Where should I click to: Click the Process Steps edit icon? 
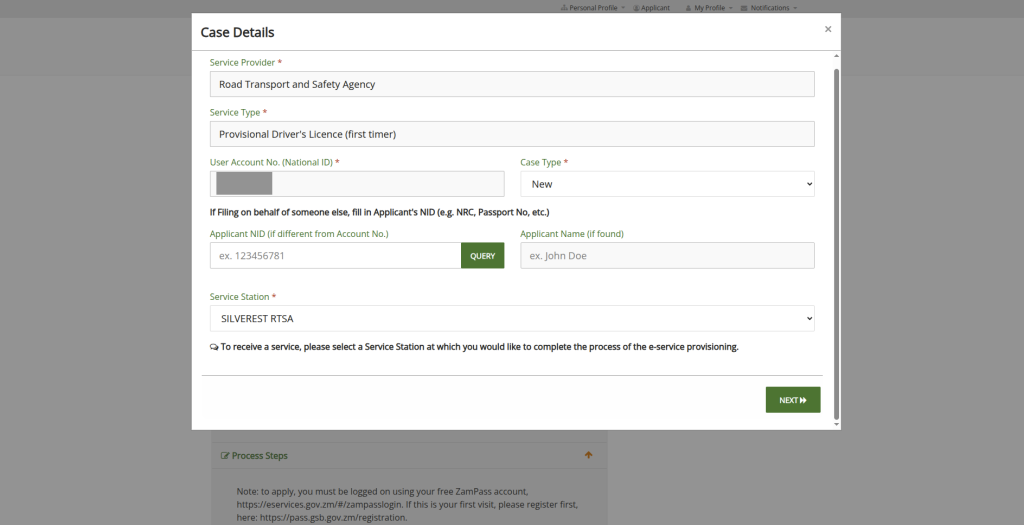[x=225, y=456]
